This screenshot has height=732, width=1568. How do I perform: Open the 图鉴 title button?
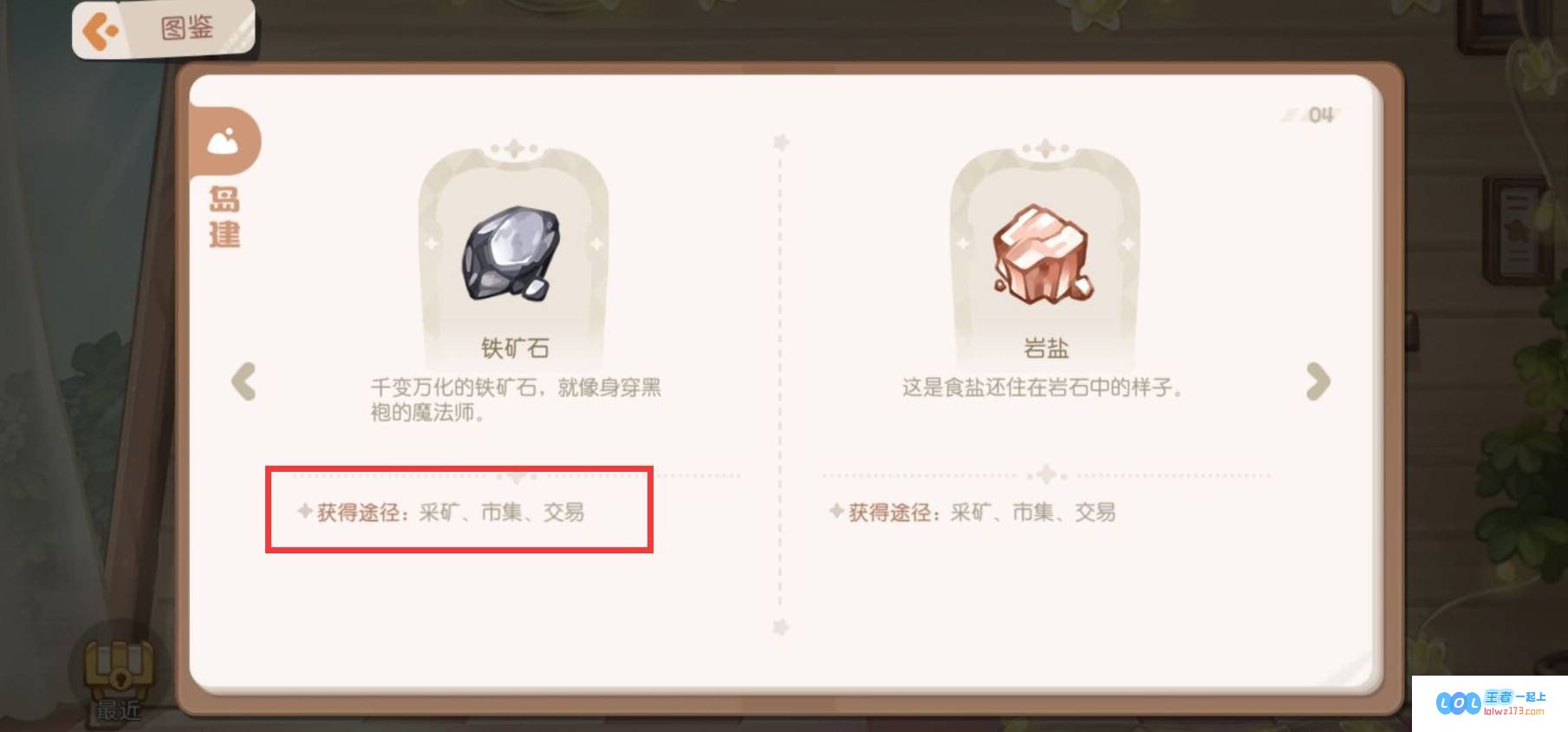(x=187, y=28)
